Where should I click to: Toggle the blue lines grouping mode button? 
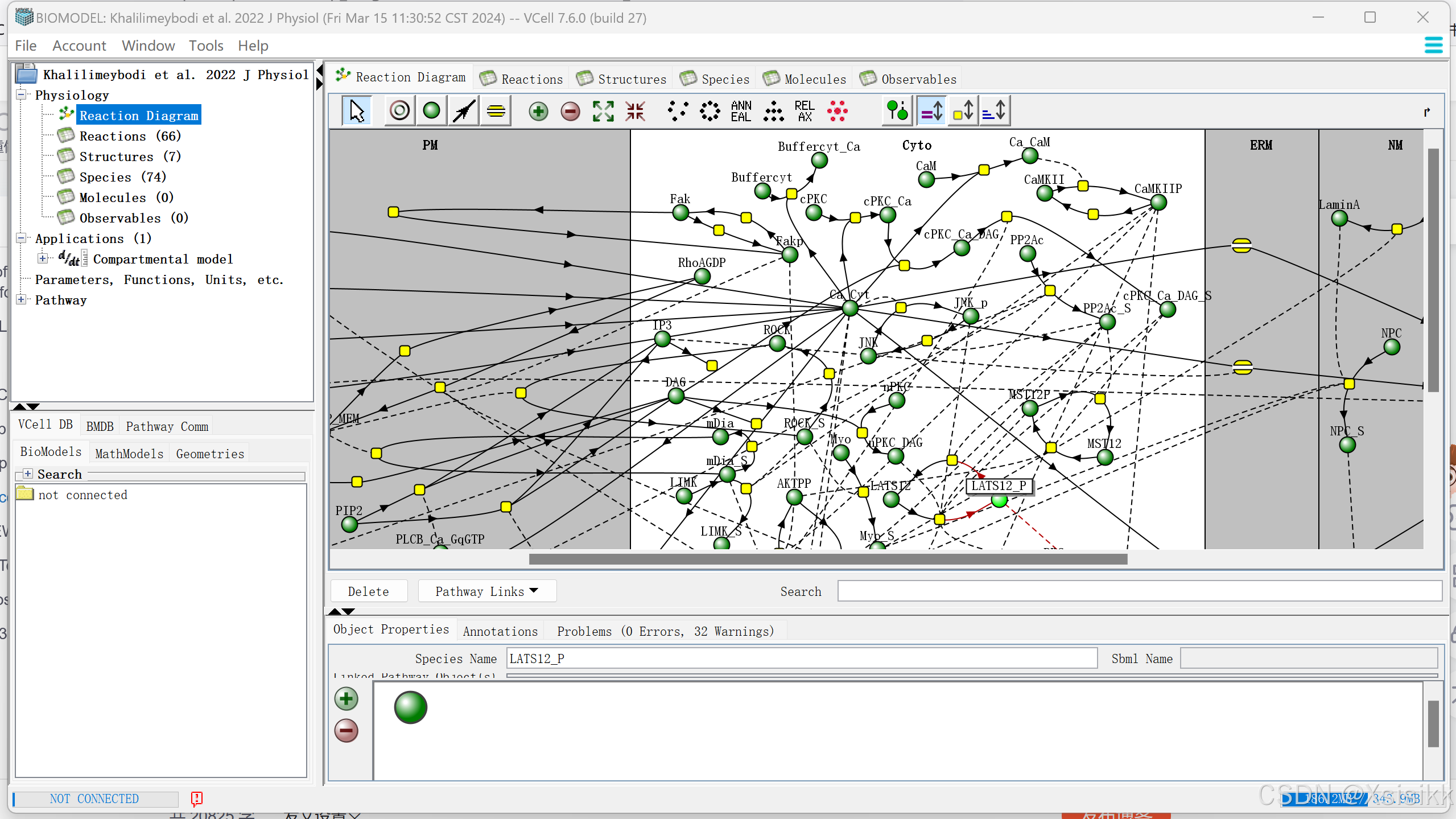[x=995, y=110]
